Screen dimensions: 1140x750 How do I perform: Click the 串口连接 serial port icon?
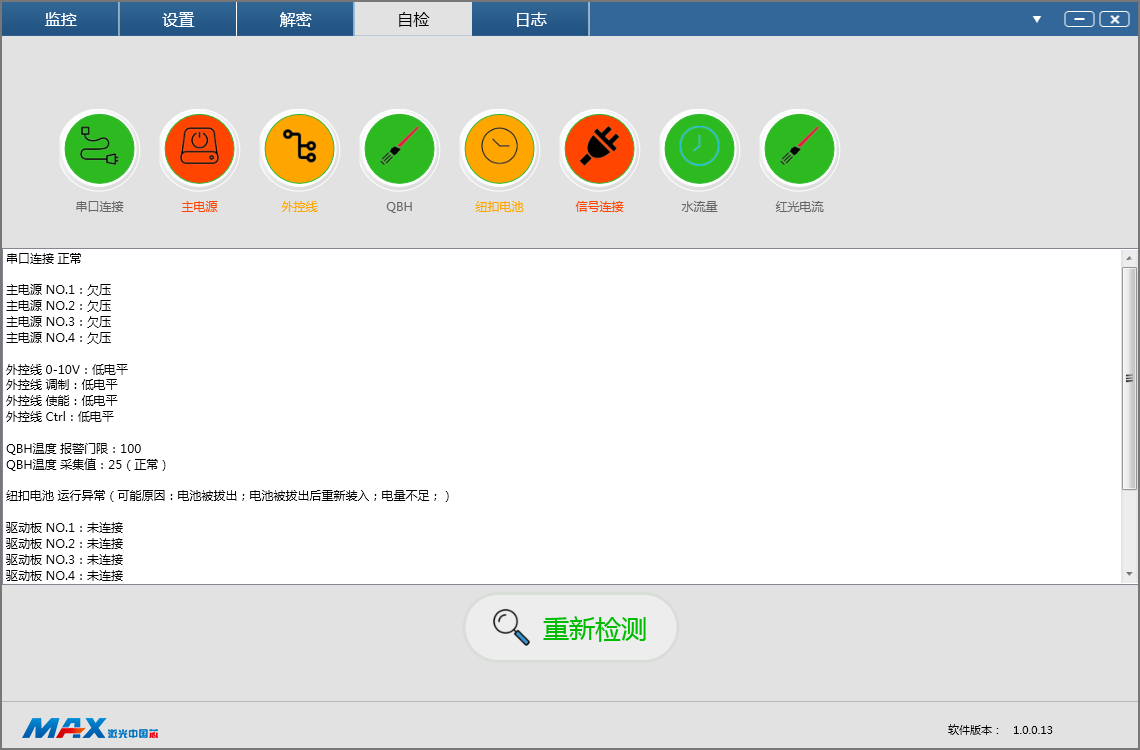99,149
